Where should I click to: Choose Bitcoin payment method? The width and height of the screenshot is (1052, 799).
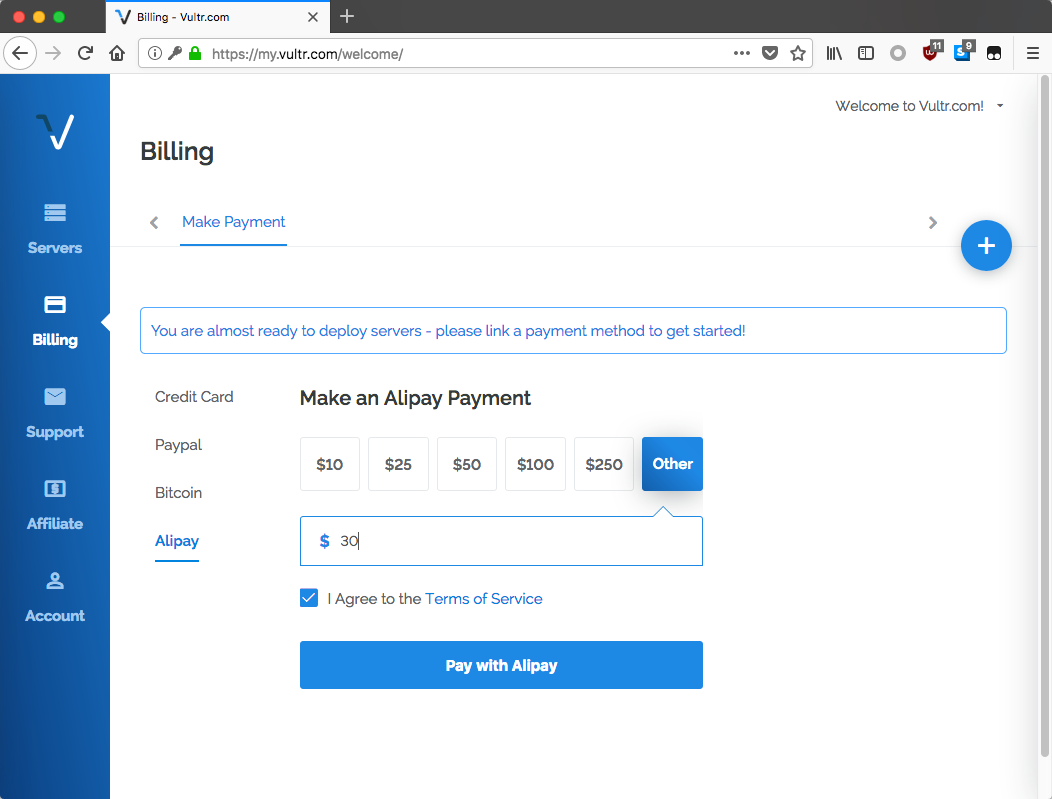(178, 492)
